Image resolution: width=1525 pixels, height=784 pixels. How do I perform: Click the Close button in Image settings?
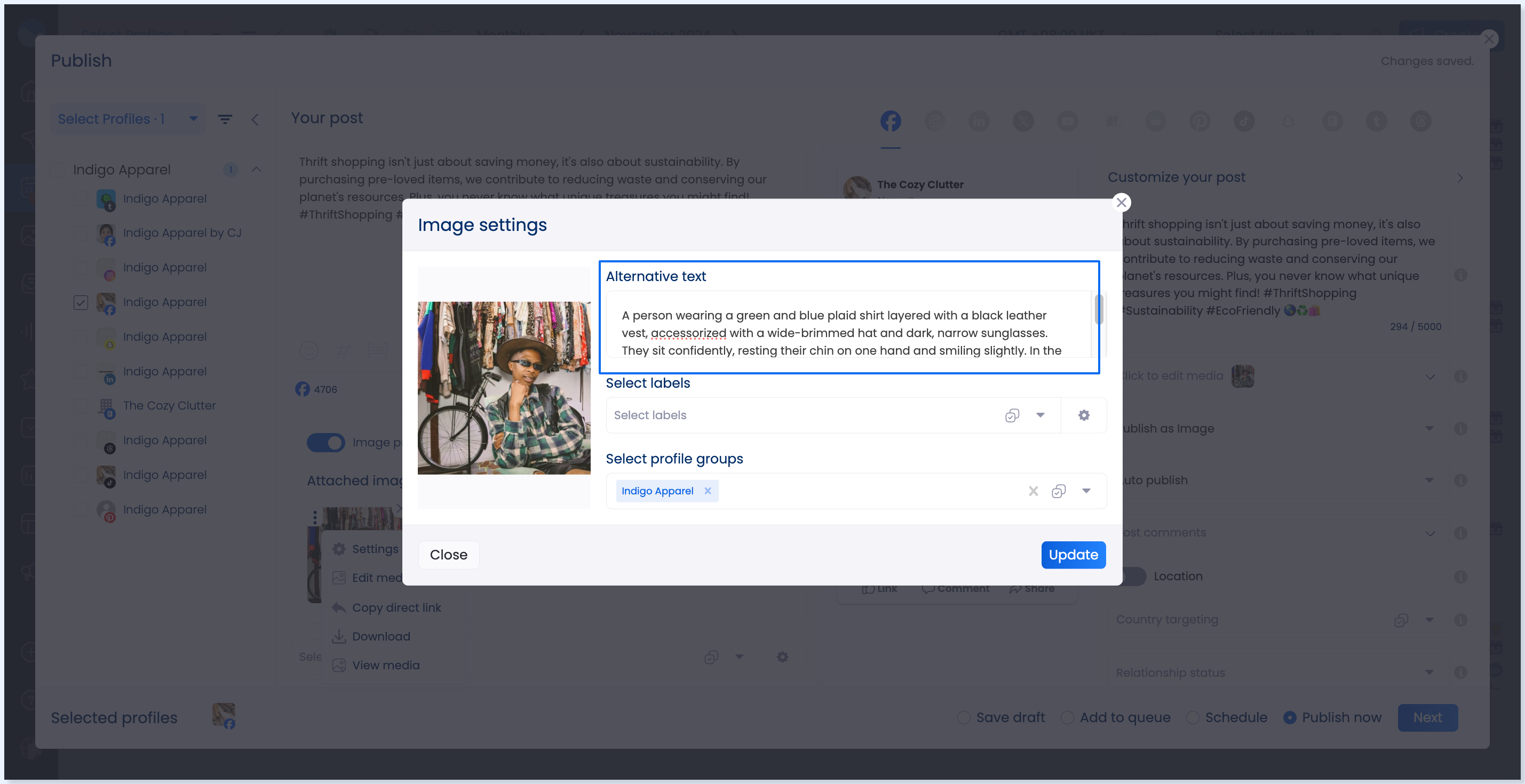pyautogui.click(x=448, y=555)
